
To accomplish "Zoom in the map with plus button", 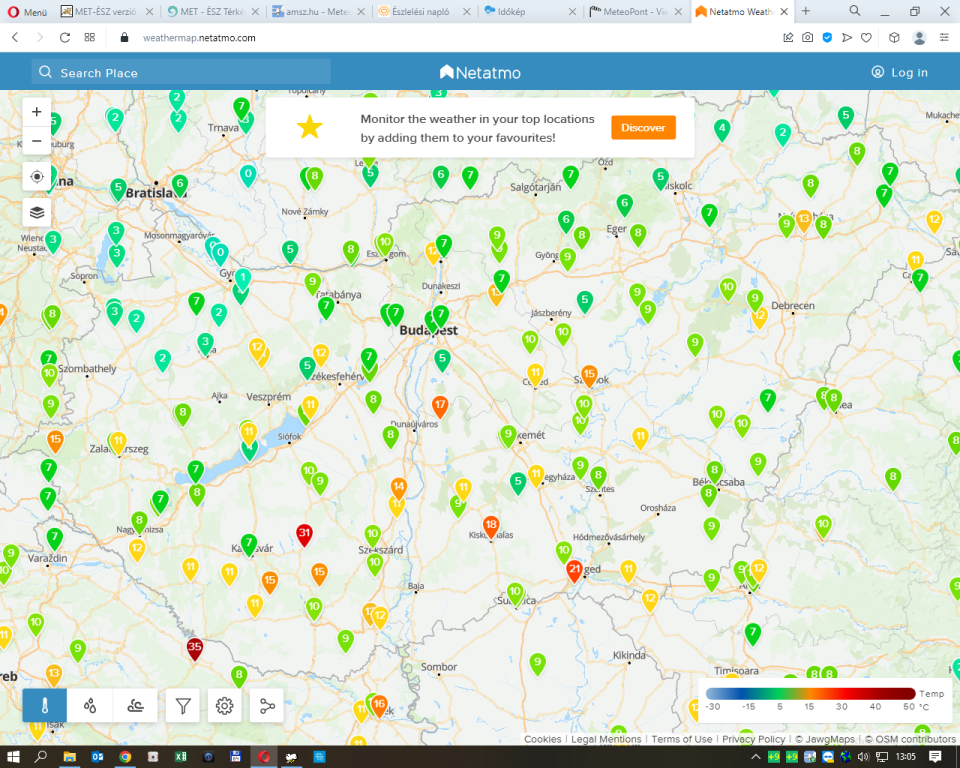I will click(x=37, y=112).
